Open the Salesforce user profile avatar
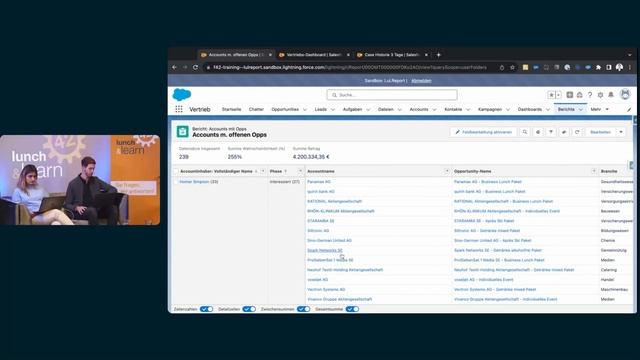 point(625,94)
